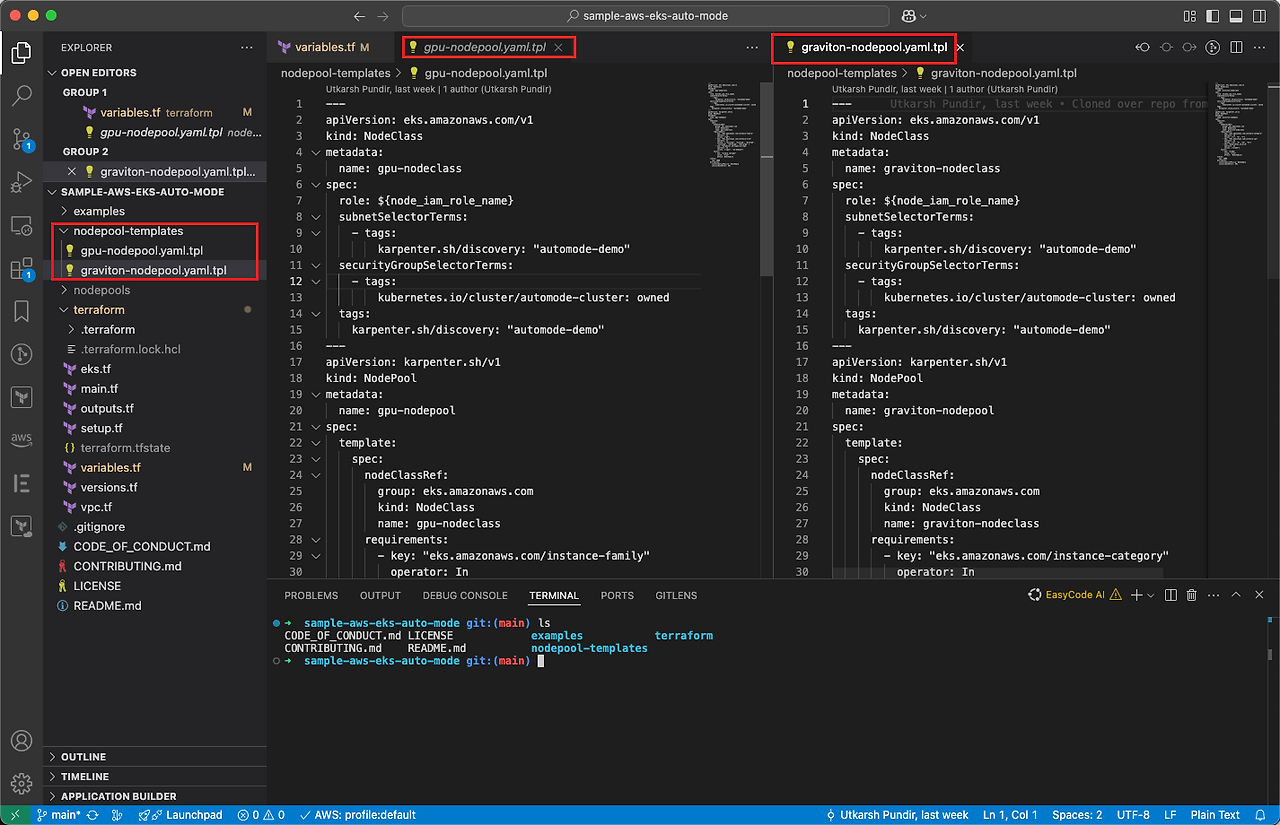Screen dimensions: 1280x825
Task: Synchronize changes in the status bar
Action: [93, 815]
